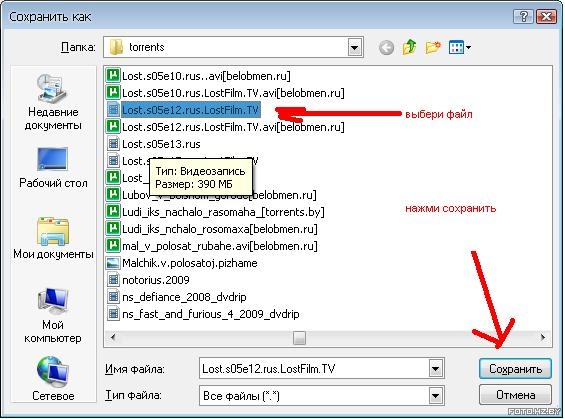Click the horizontal scrollbar thumb

click(299, 338)
